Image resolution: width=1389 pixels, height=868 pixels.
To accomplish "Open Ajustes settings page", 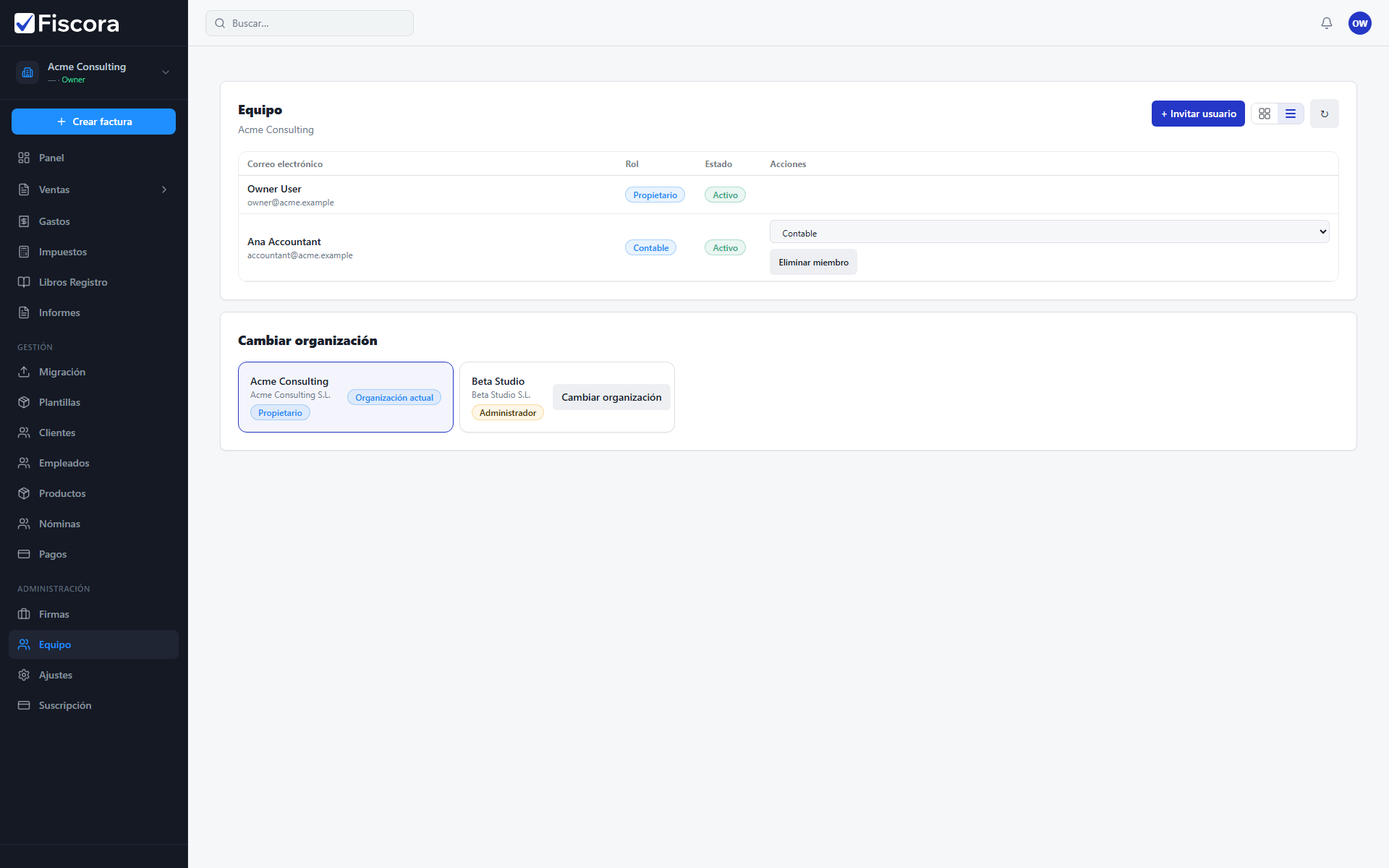I will pyautogui.click(x=93, y=675).
